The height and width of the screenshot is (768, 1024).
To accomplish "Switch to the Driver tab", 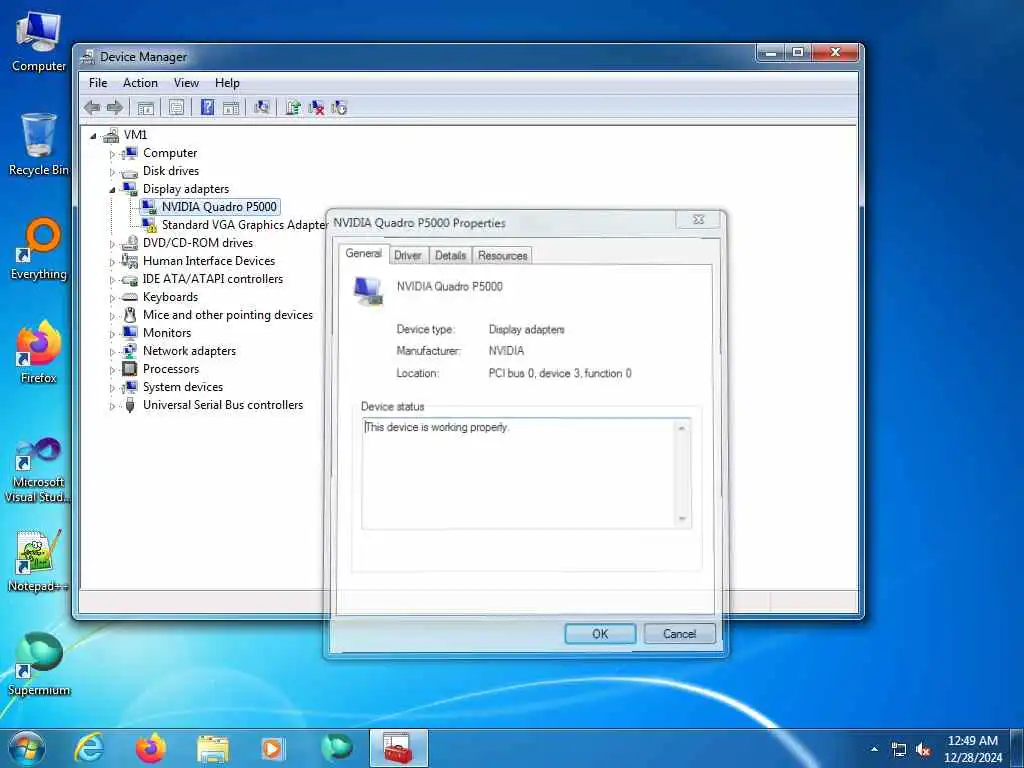I will [x=408, y=255].
